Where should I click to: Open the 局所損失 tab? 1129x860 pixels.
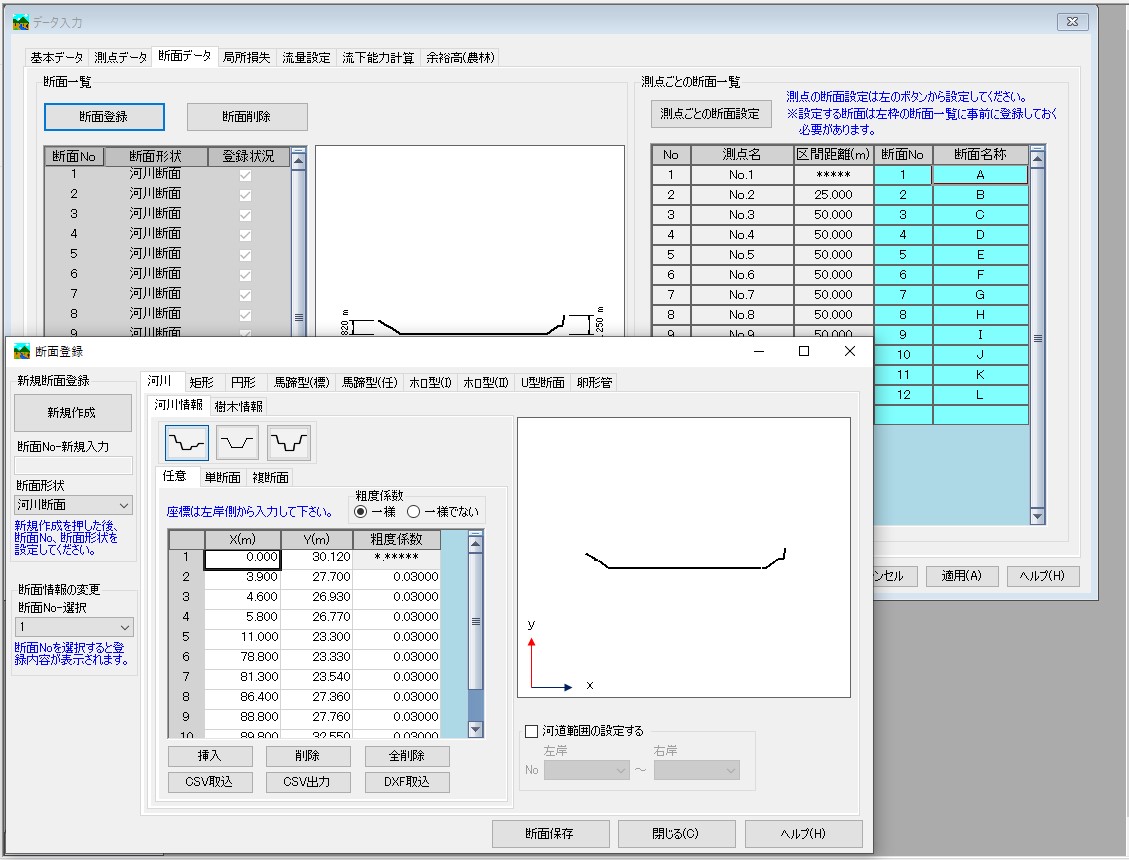[246, 58]
